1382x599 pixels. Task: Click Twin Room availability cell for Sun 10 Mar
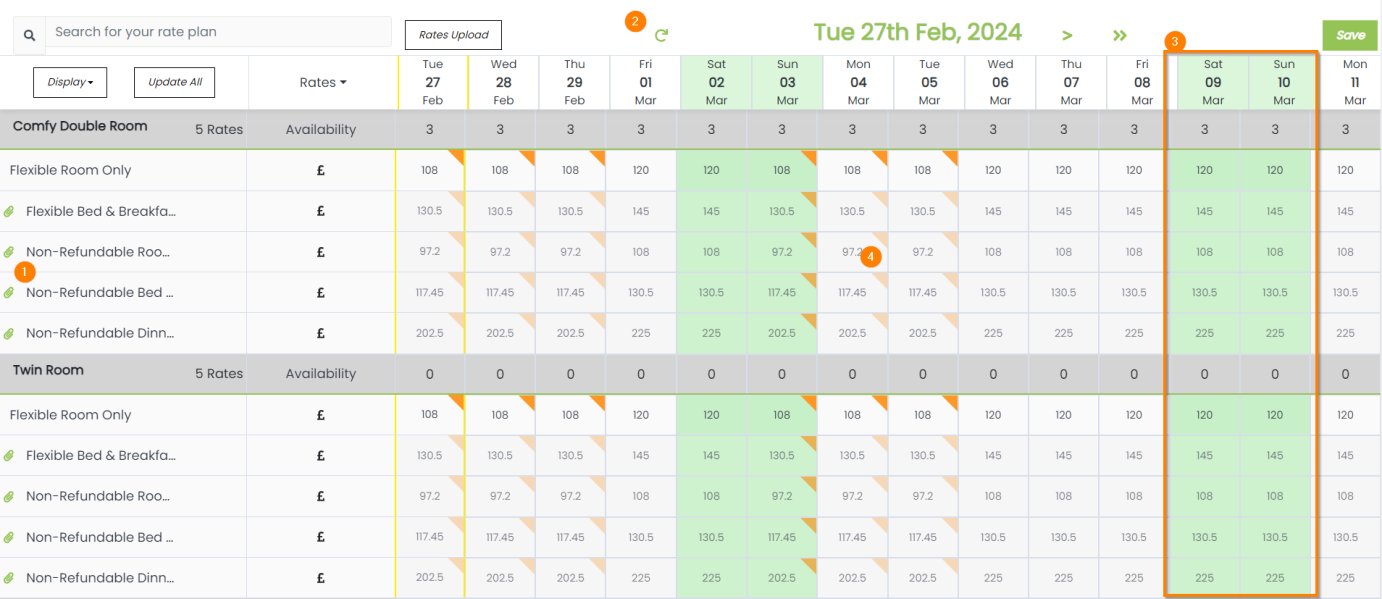[1274, 374]
